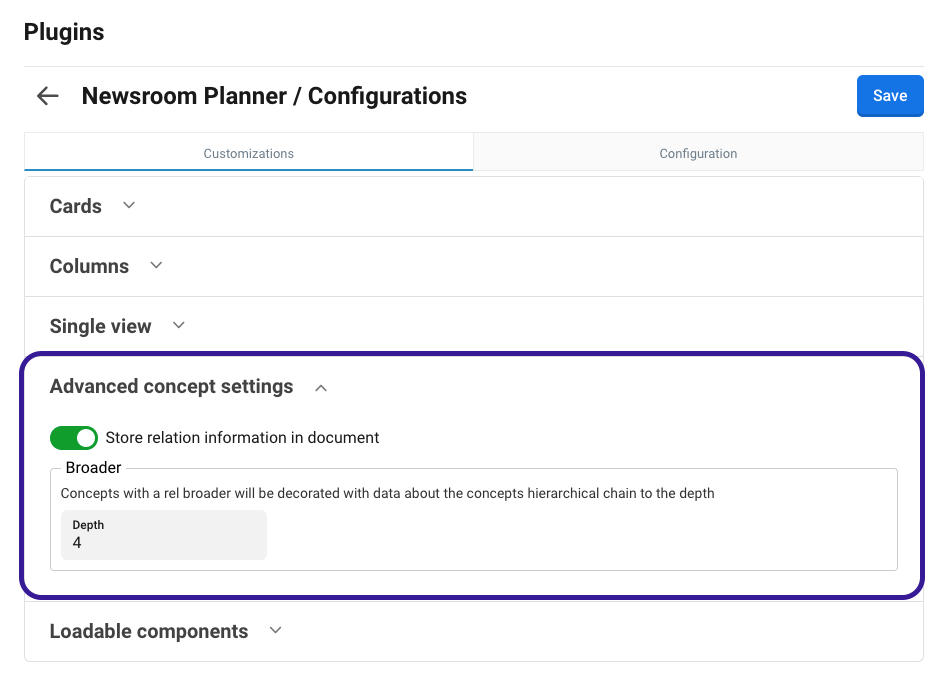Open the Configuration tab
Viewport: 952px width, 685px height.
click(698, 153)
